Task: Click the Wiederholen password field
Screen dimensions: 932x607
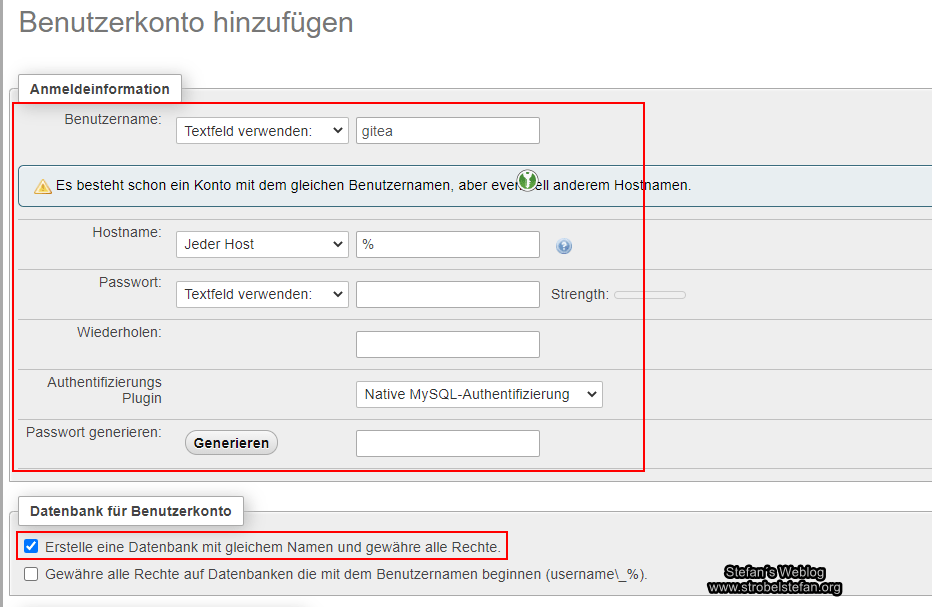Action: pyautogui.click(x=447, y=343)
